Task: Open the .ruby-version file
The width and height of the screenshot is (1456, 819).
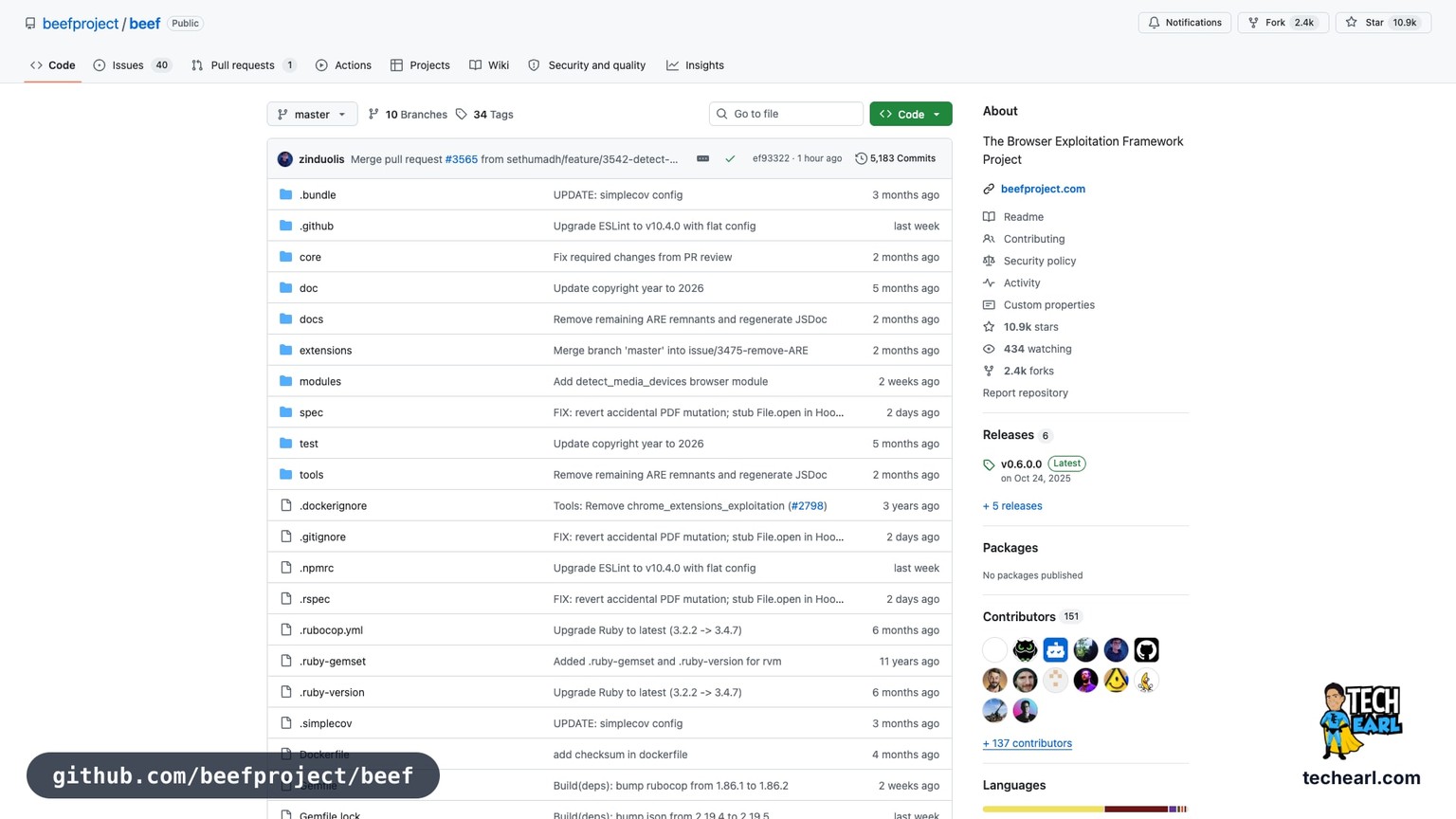Action: click(x=332, y=692)
